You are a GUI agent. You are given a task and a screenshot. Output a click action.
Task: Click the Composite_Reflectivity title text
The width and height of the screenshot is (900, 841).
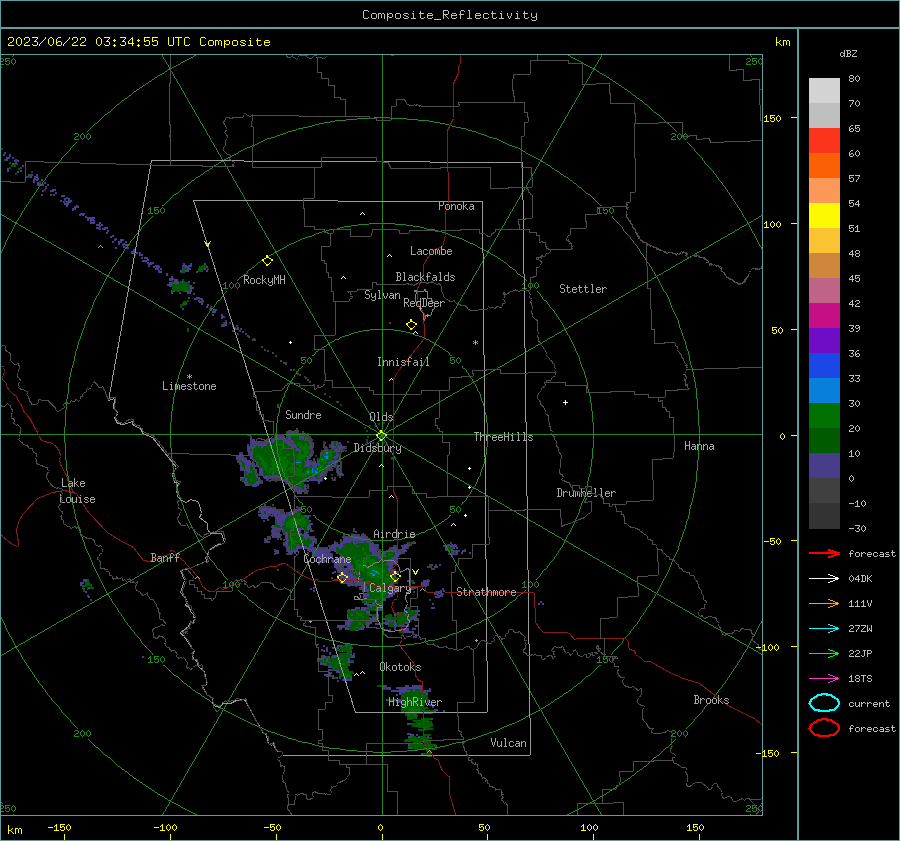click(449, 15)
